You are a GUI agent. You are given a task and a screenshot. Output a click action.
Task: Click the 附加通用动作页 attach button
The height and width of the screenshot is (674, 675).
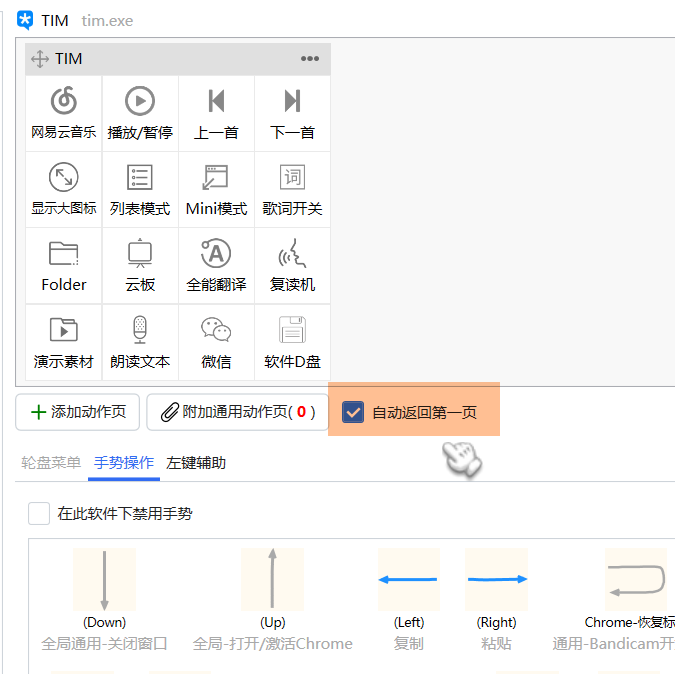click(237, 412)
